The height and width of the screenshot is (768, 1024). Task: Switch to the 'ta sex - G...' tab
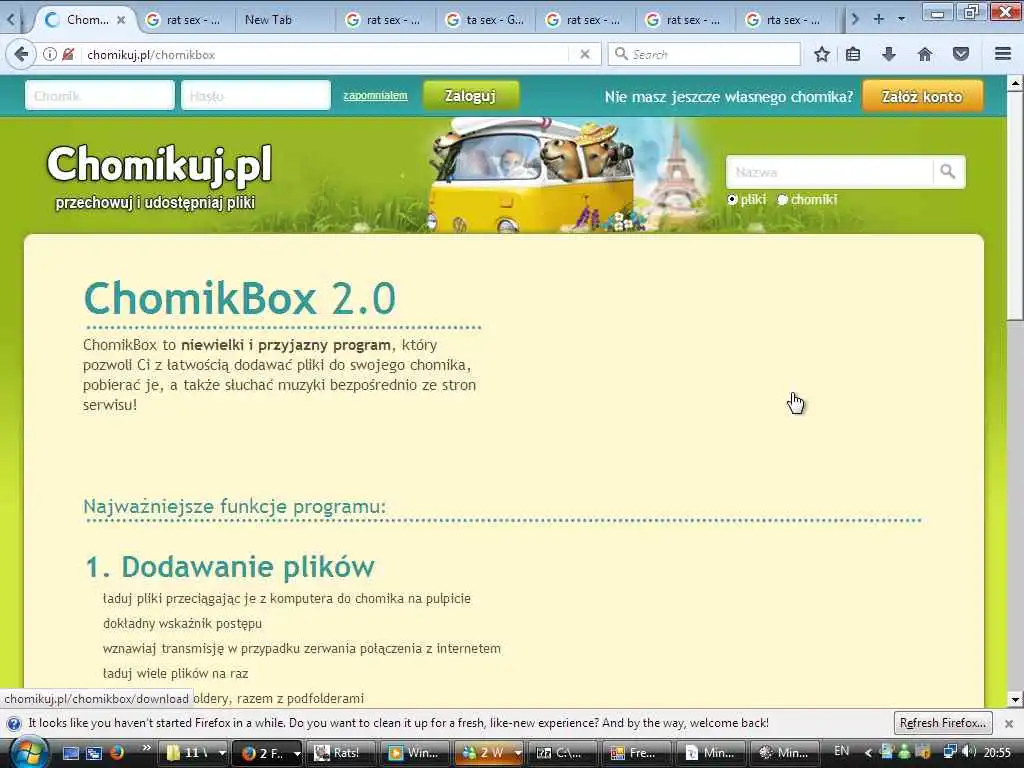point(485,20)
